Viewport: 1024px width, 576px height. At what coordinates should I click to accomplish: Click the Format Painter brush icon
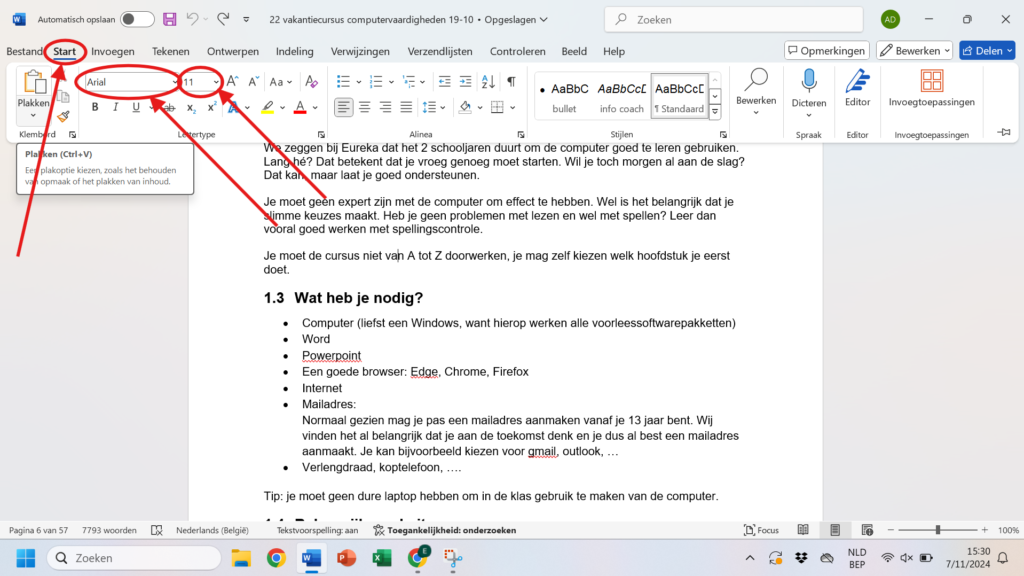(x=63, y=116)
